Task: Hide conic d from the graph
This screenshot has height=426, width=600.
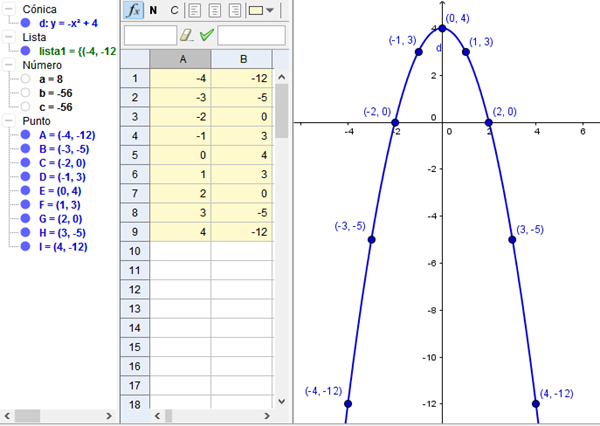Action: tap(25, 21)
